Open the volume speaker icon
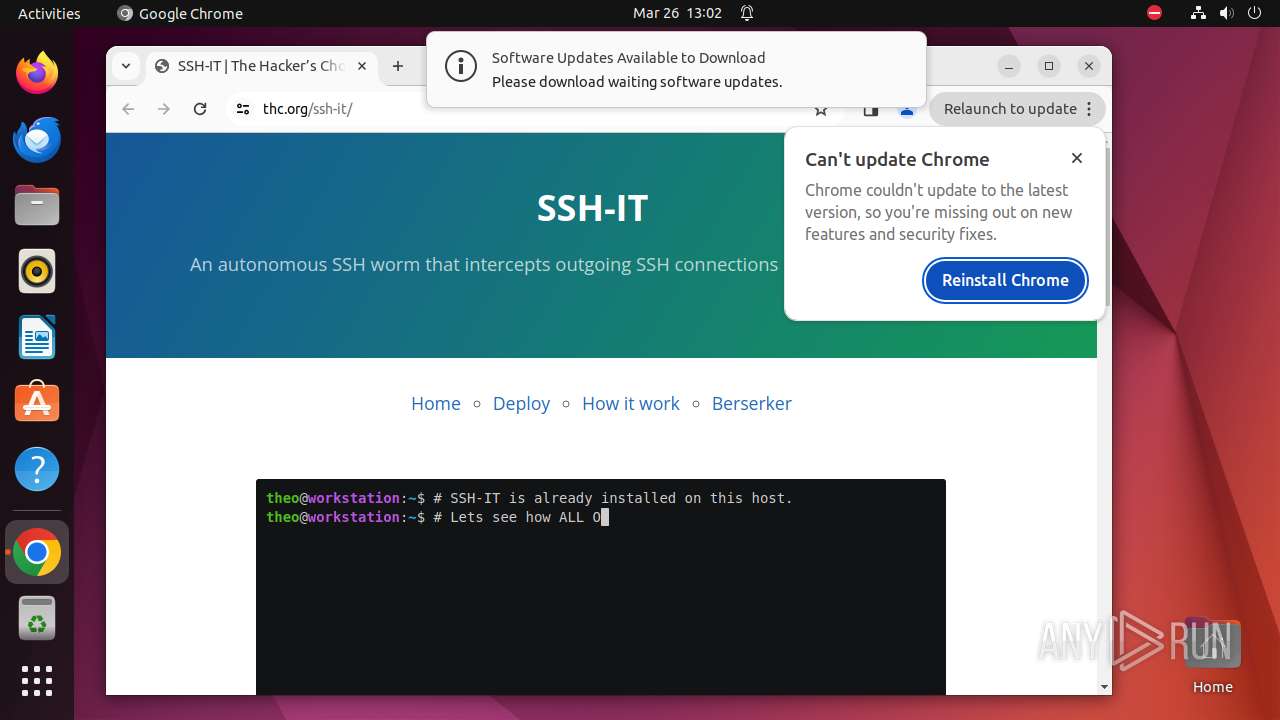 (1227, 13)
